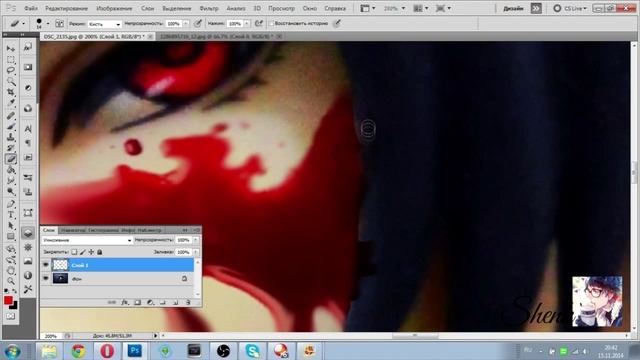Select the Pen tool
The image size is (640, 360).
point(11,204)
